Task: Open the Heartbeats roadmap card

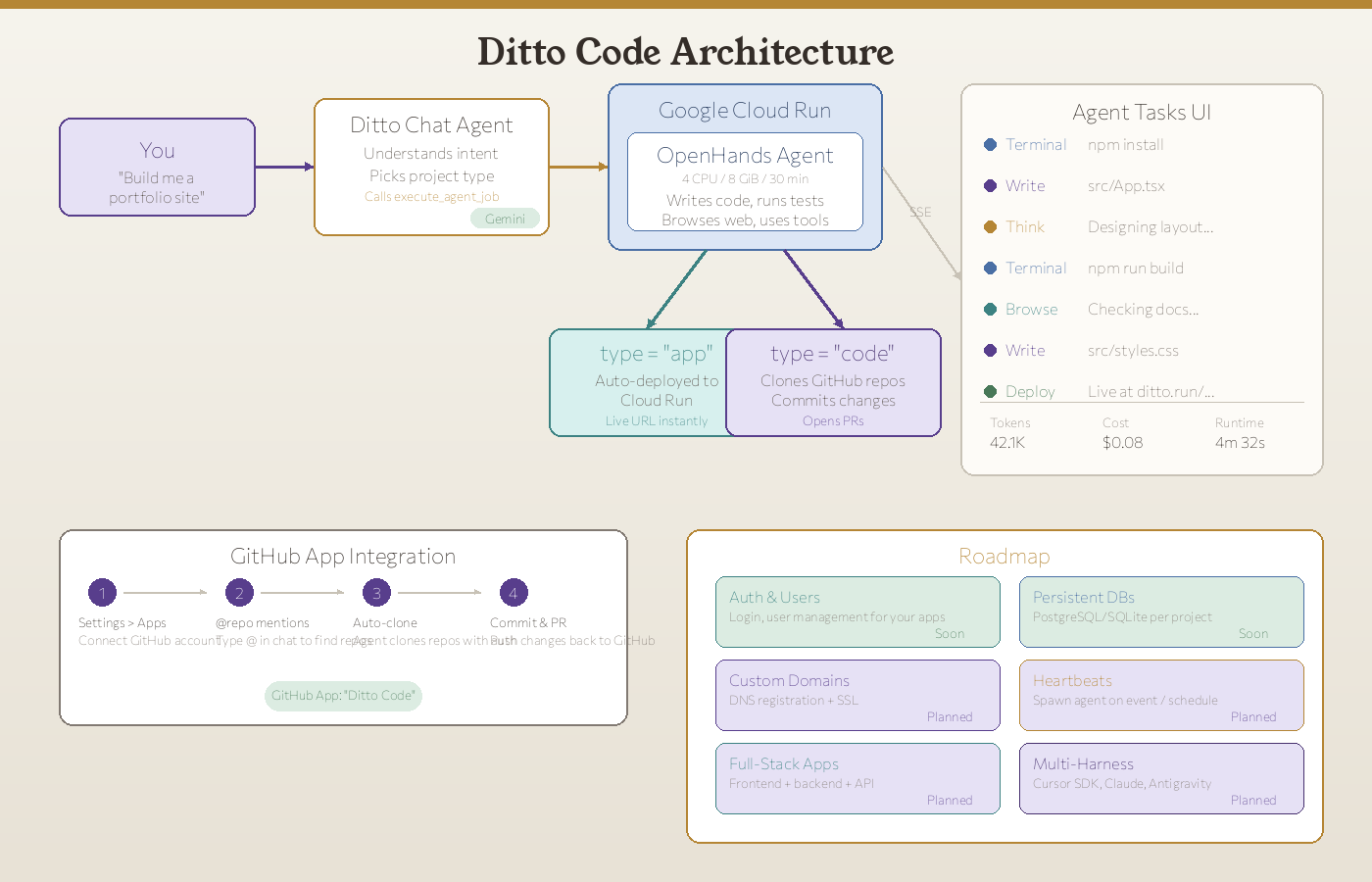Action: [1161, 696]
